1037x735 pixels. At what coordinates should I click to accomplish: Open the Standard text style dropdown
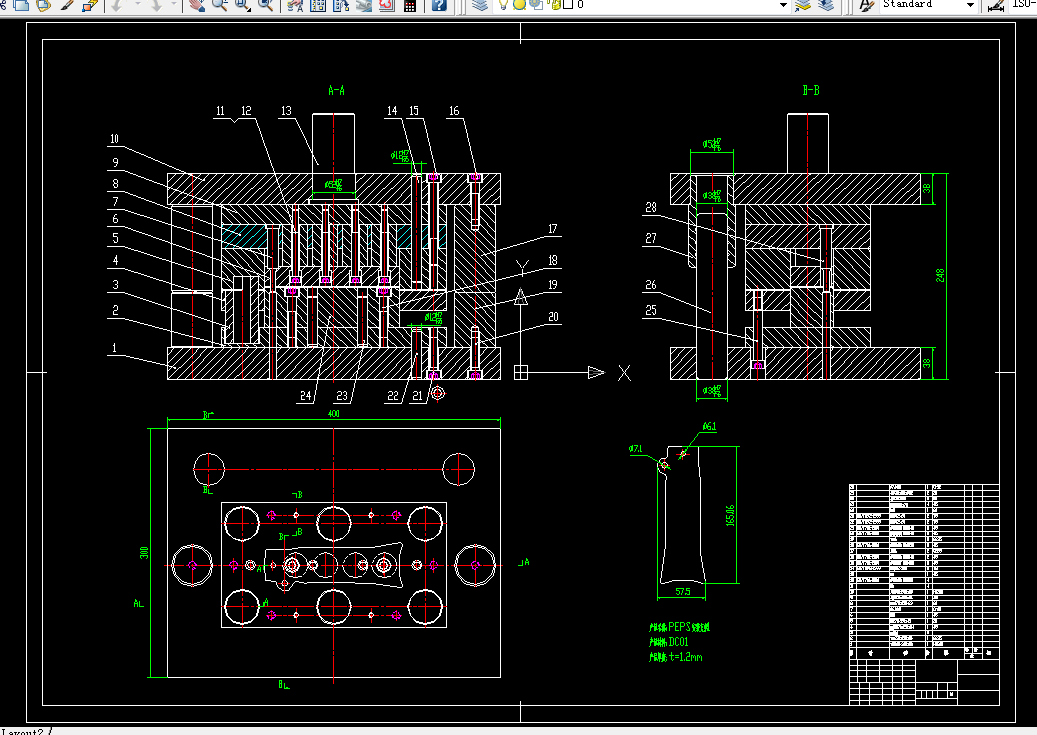(969, 5)
